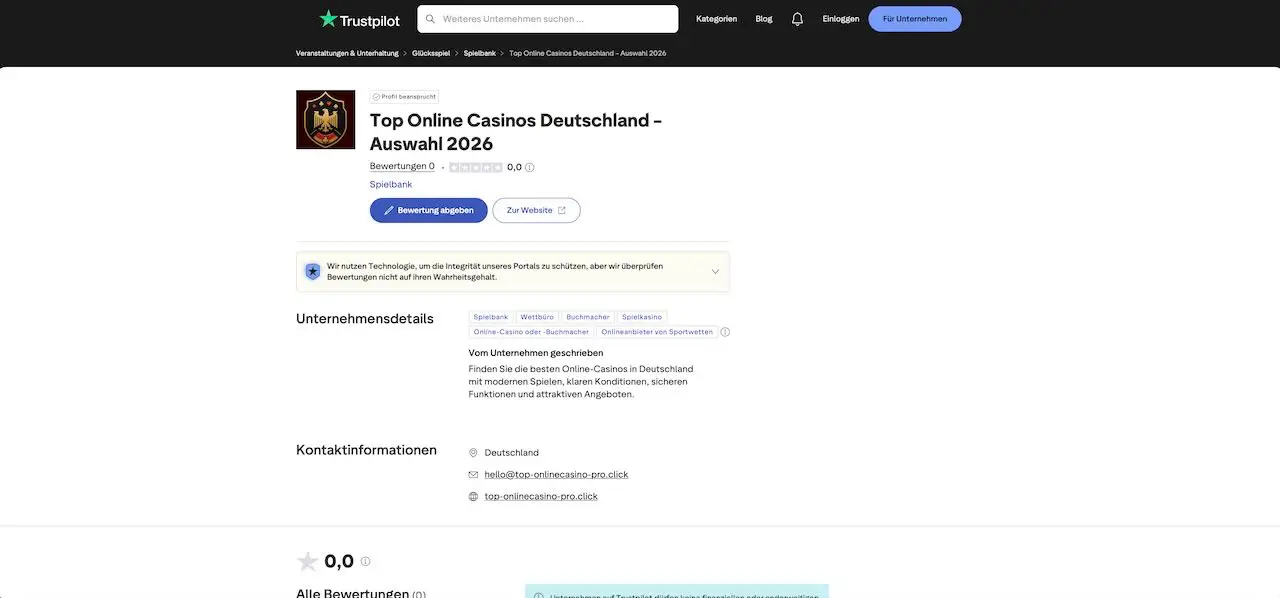Open the Glücksspiel breadcrumb
The height and width of the screenshot is (598, 1280).
click(431, 53)
